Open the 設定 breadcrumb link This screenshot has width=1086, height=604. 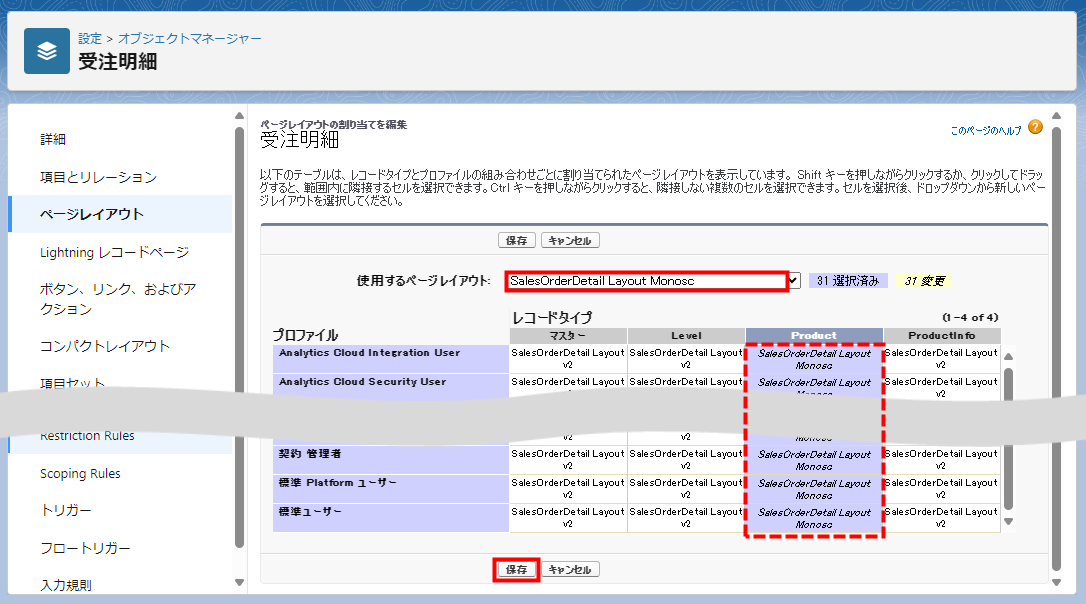tap(90, 38)
